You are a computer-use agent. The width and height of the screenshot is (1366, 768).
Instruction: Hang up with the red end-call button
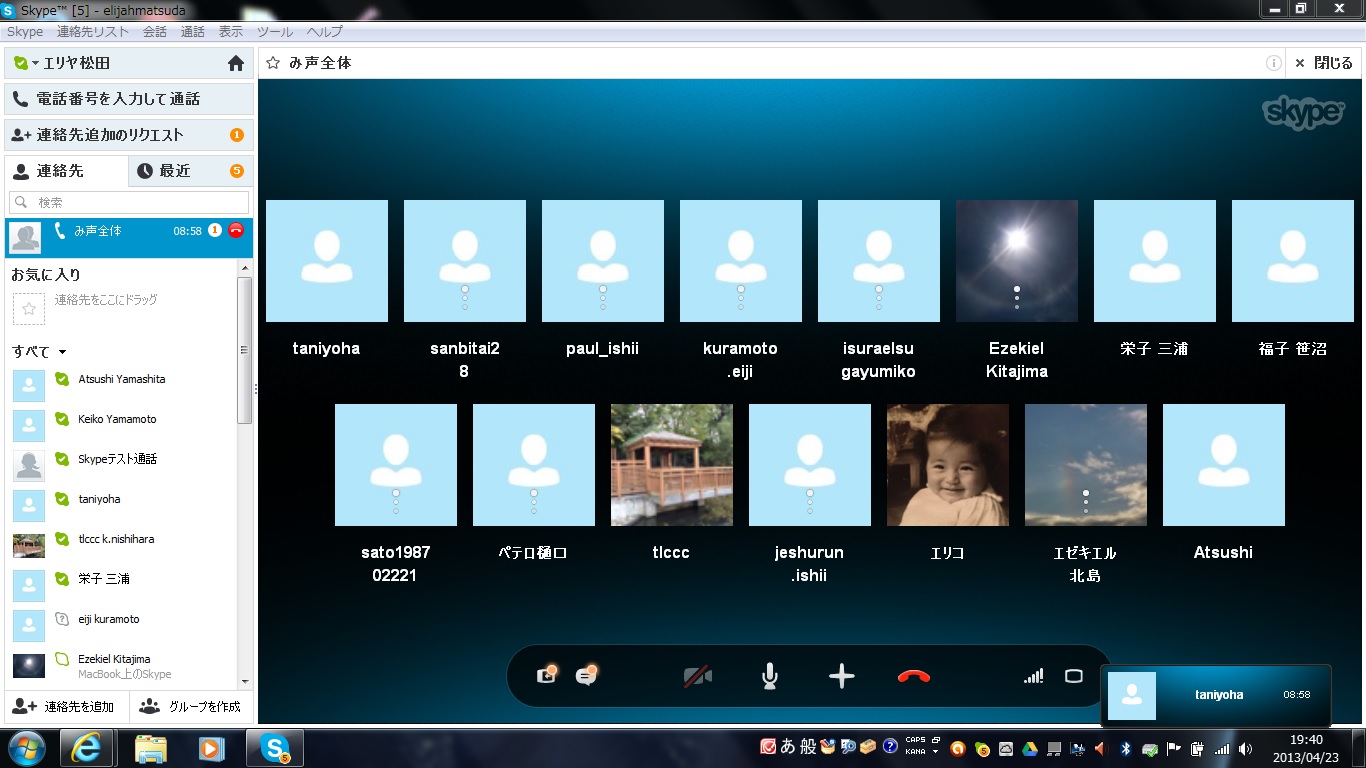[914, 677]
